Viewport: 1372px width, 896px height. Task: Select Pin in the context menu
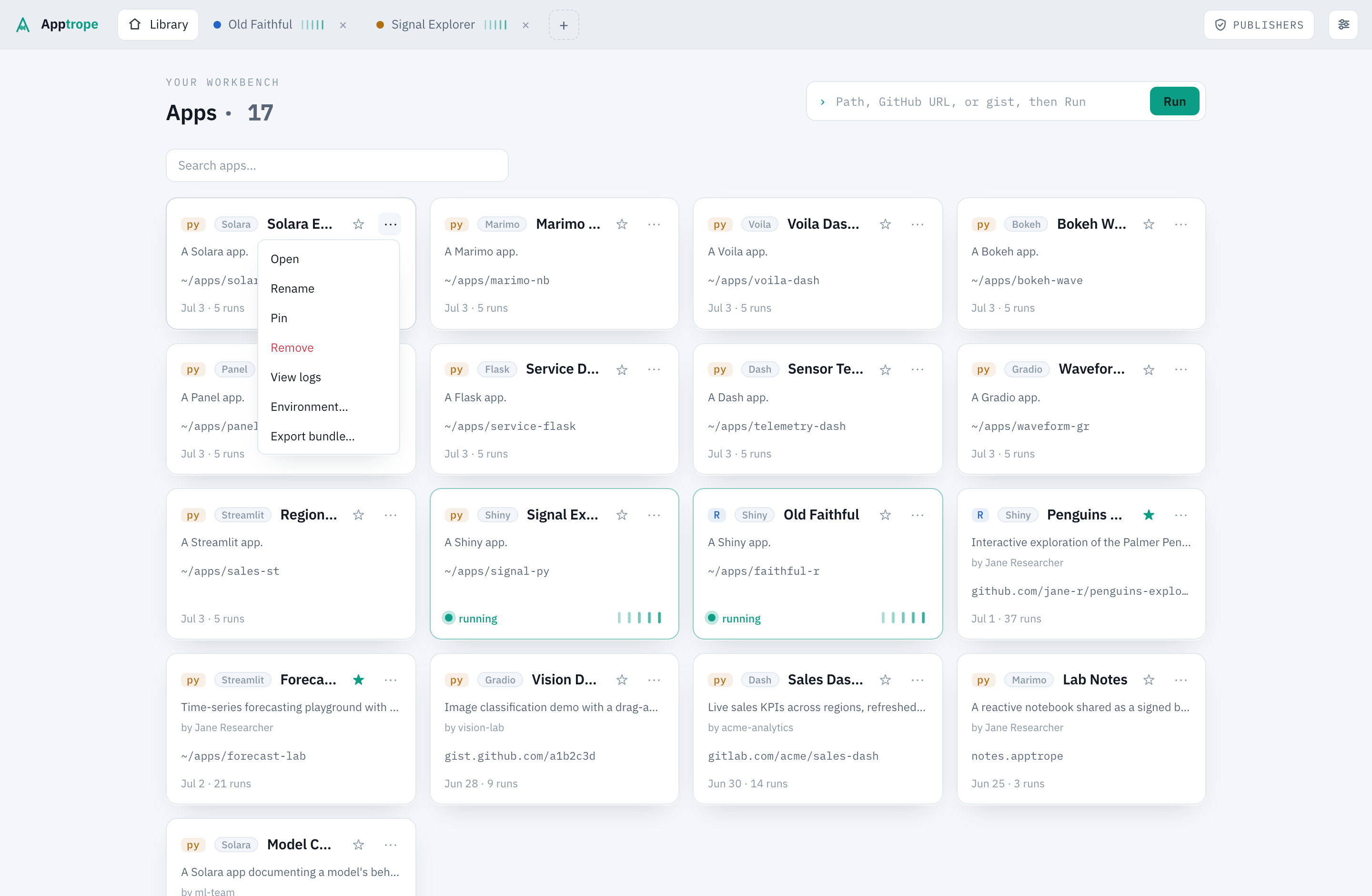329,318
